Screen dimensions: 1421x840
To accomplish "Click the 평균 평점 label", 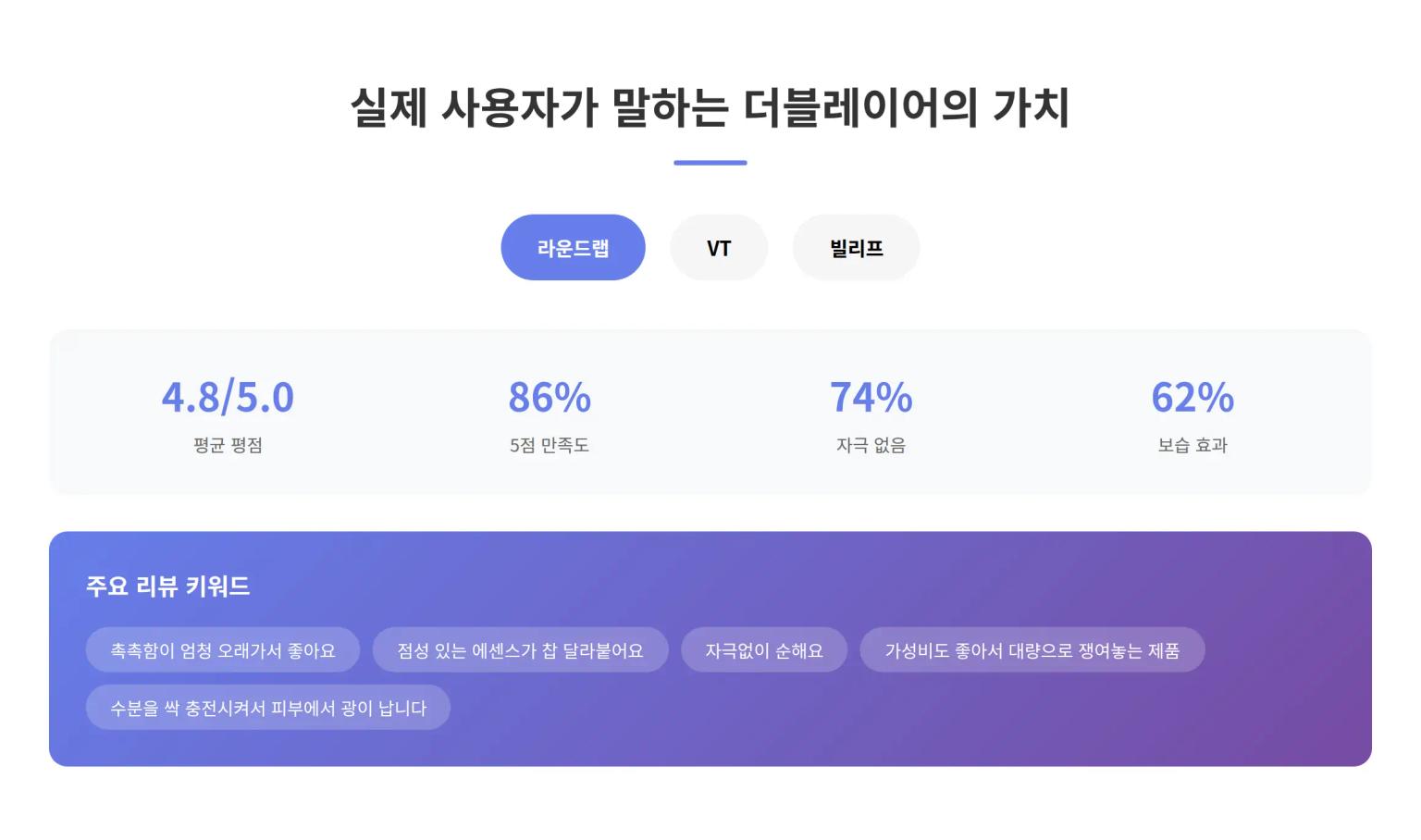I will click(x=227, y=445).
